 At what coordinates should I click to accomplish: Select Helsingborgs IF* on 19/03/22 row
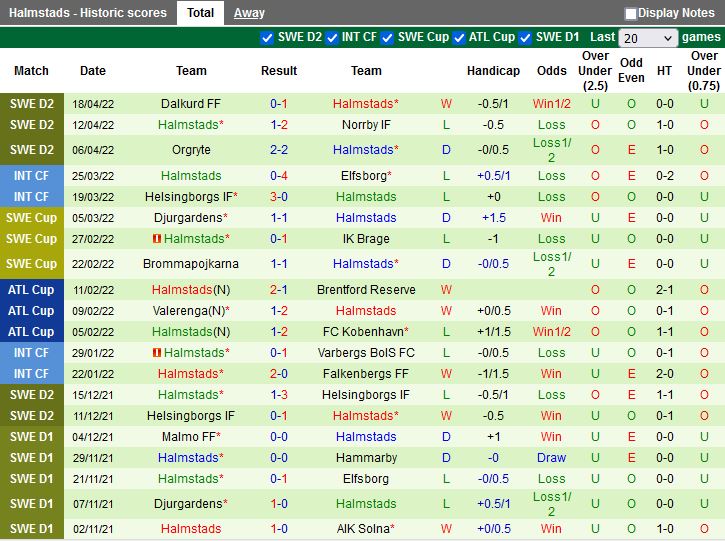click(191, 197)
